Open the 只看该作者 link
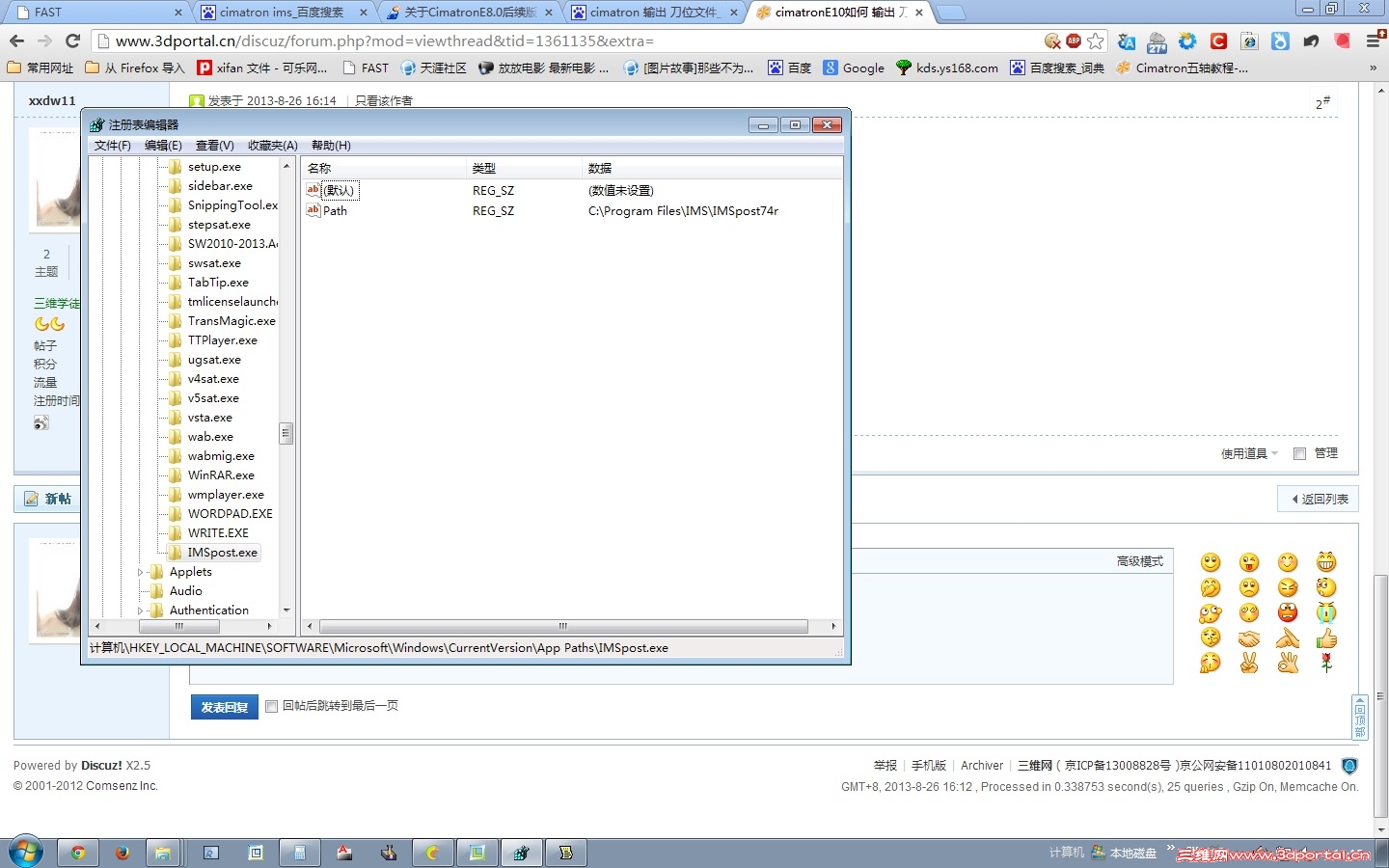This screenshot has width=1389, height=868. [x=384, y=100]
